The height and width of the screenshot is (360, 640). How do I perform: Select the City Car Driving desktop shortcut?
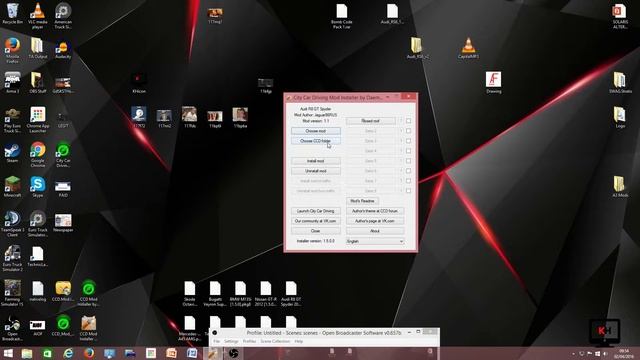[63, 155]
